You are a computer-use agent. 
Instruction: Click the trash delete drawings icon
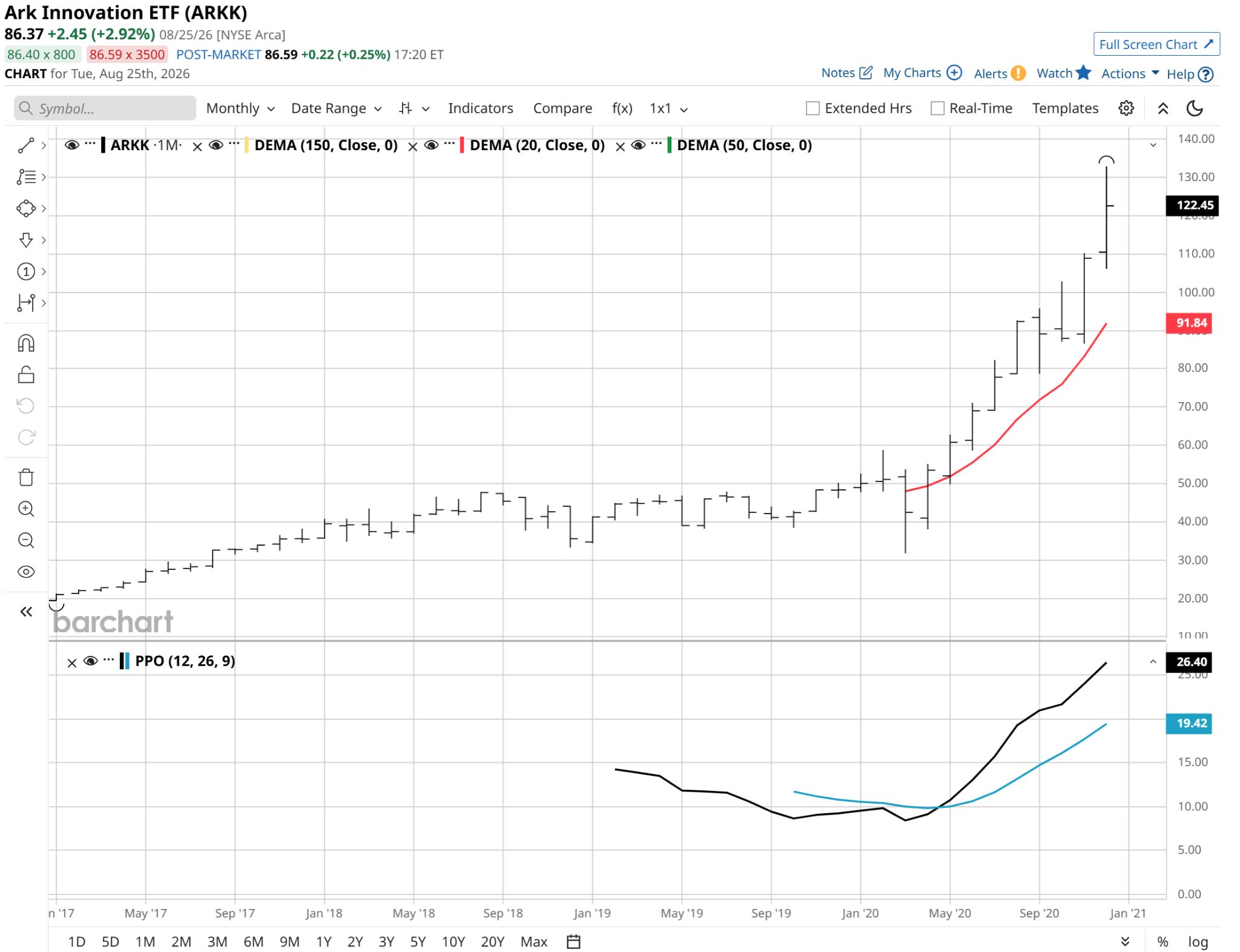[x=26, y=477]
